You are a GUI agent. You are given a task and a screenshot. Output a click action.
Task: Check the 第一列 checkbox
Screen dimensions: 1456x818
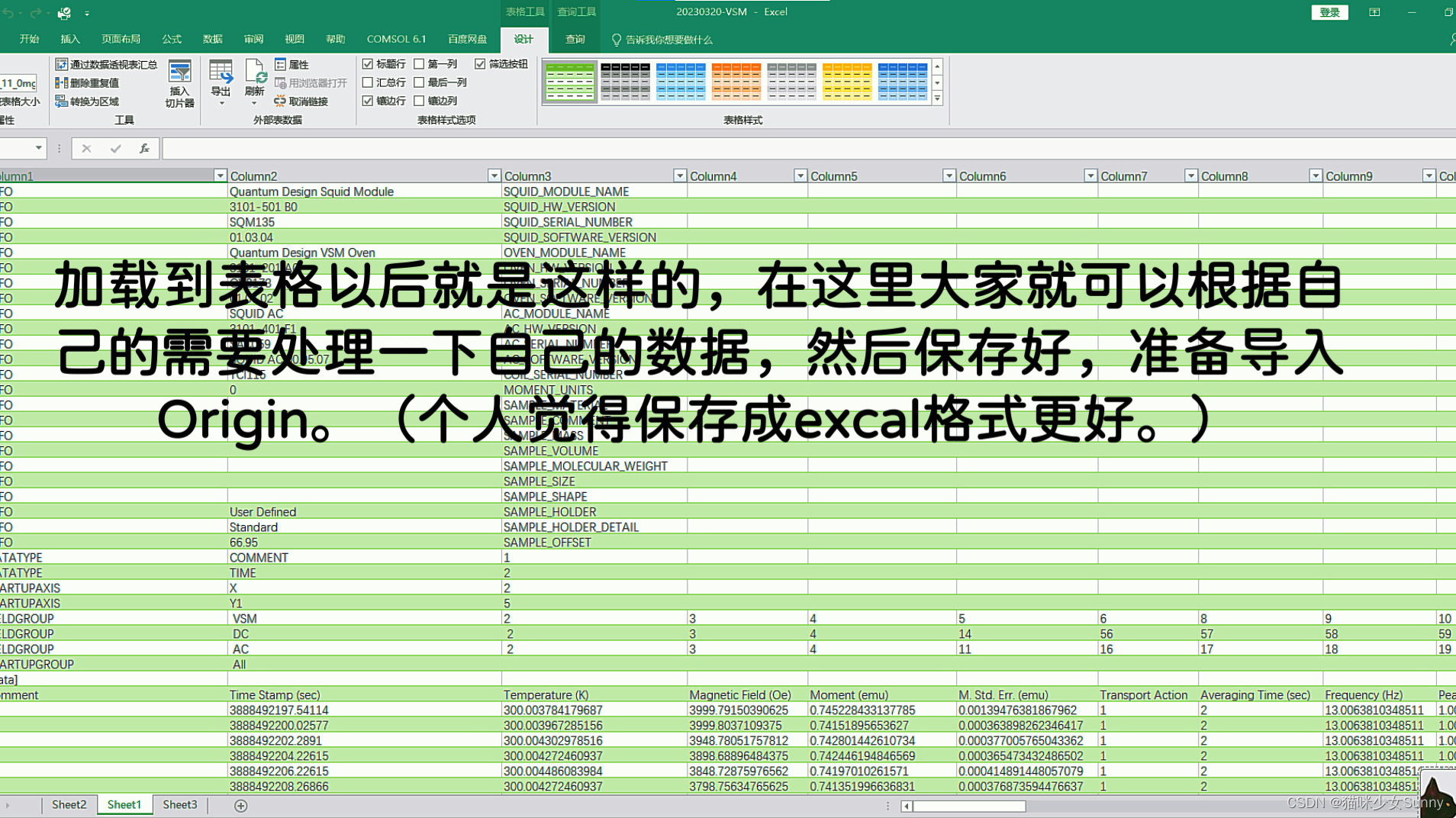coord(419,63)
